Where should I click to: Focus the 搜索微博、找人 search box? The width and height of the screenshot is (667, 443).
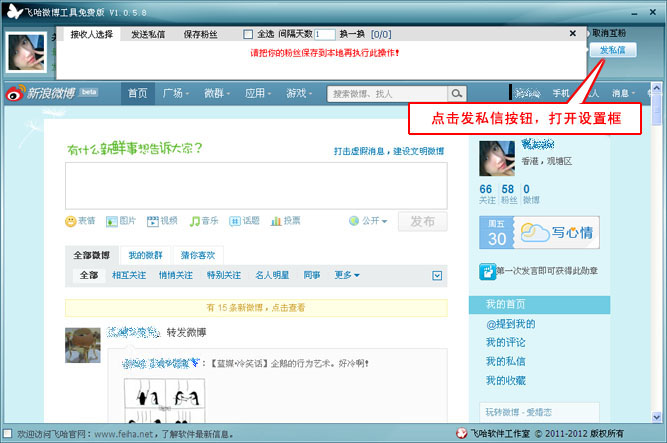click(387, 94)
